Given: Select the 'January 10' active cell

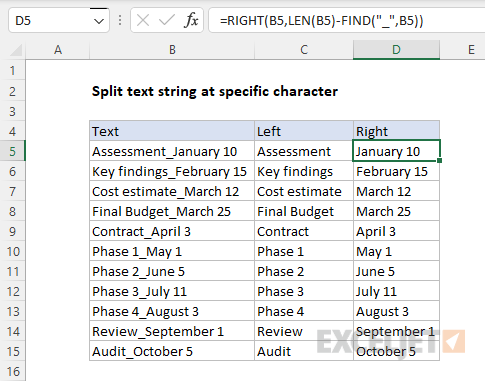Looking at the screenshot, I should 396,151.
